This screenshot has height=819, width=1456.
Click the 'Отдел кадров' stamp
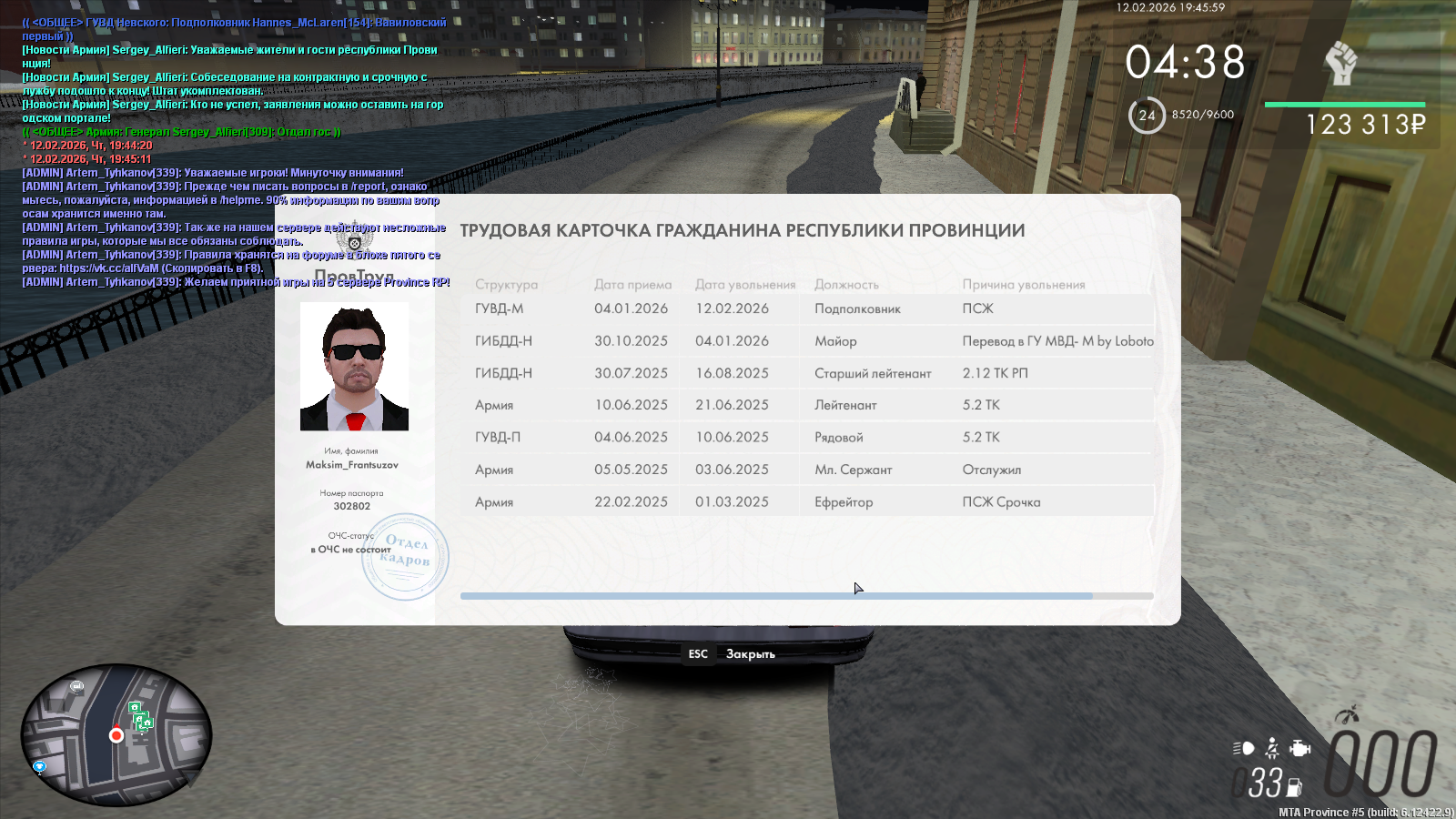[405, 556]
